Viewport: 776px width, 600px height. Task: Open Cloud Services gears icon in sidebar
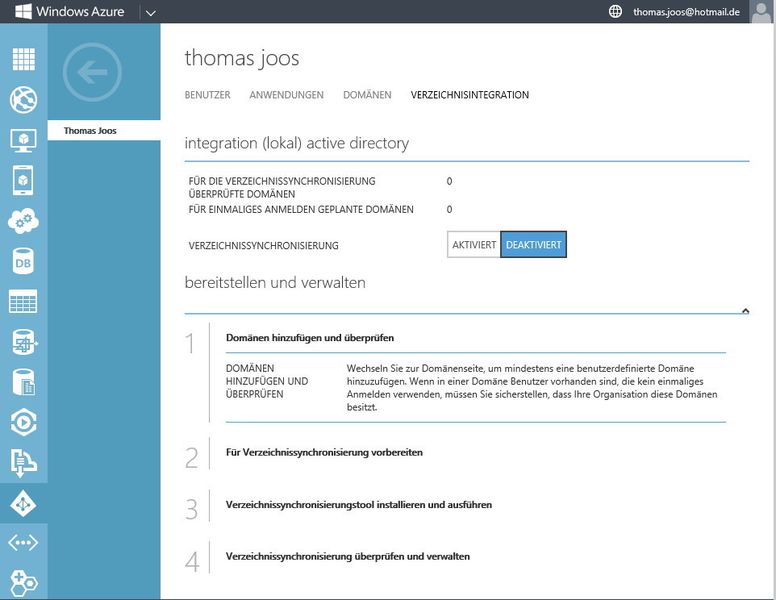click(23, 221)
